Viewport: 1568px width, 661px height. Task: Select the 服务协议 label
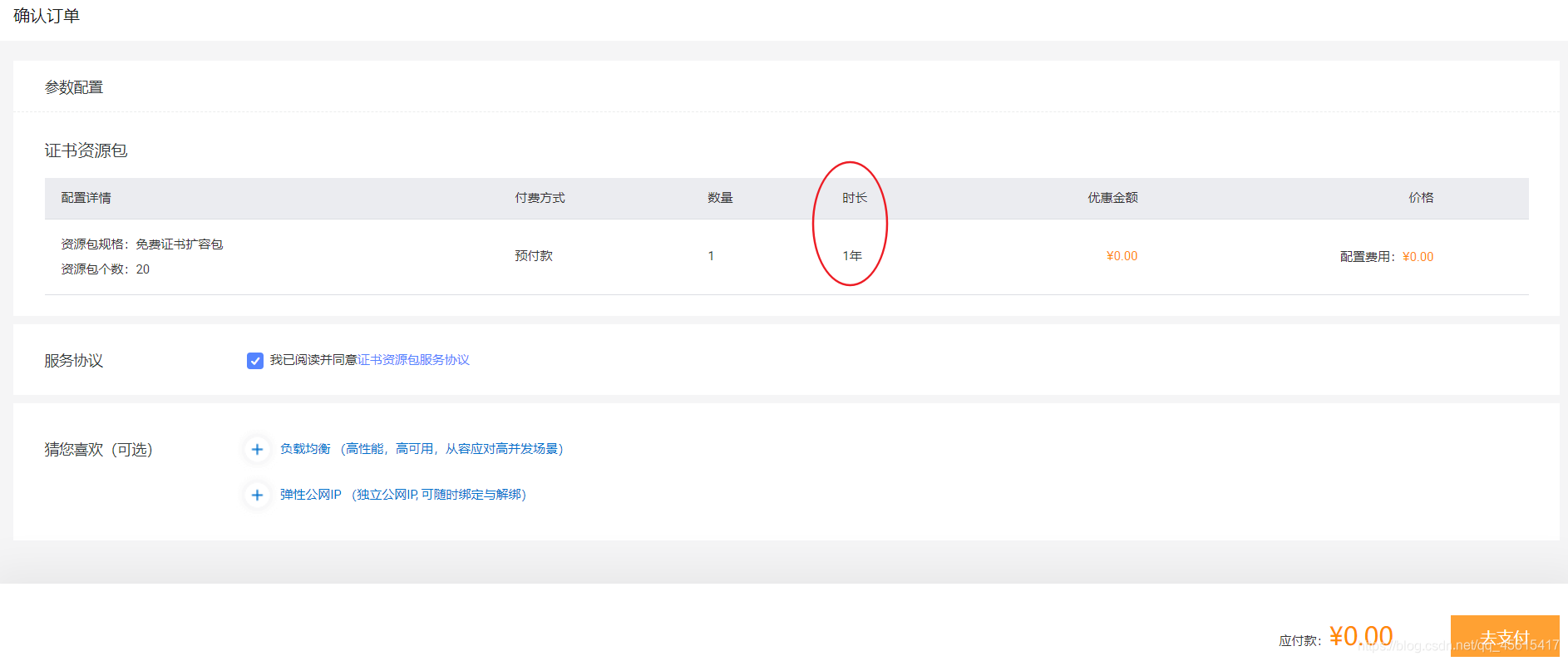click(x=74, y=361)
